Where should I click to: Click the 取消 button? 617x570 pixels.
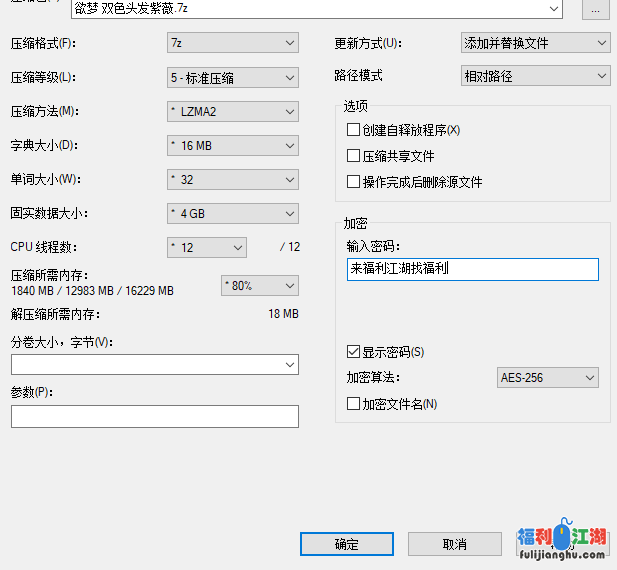tap(453, 544)
